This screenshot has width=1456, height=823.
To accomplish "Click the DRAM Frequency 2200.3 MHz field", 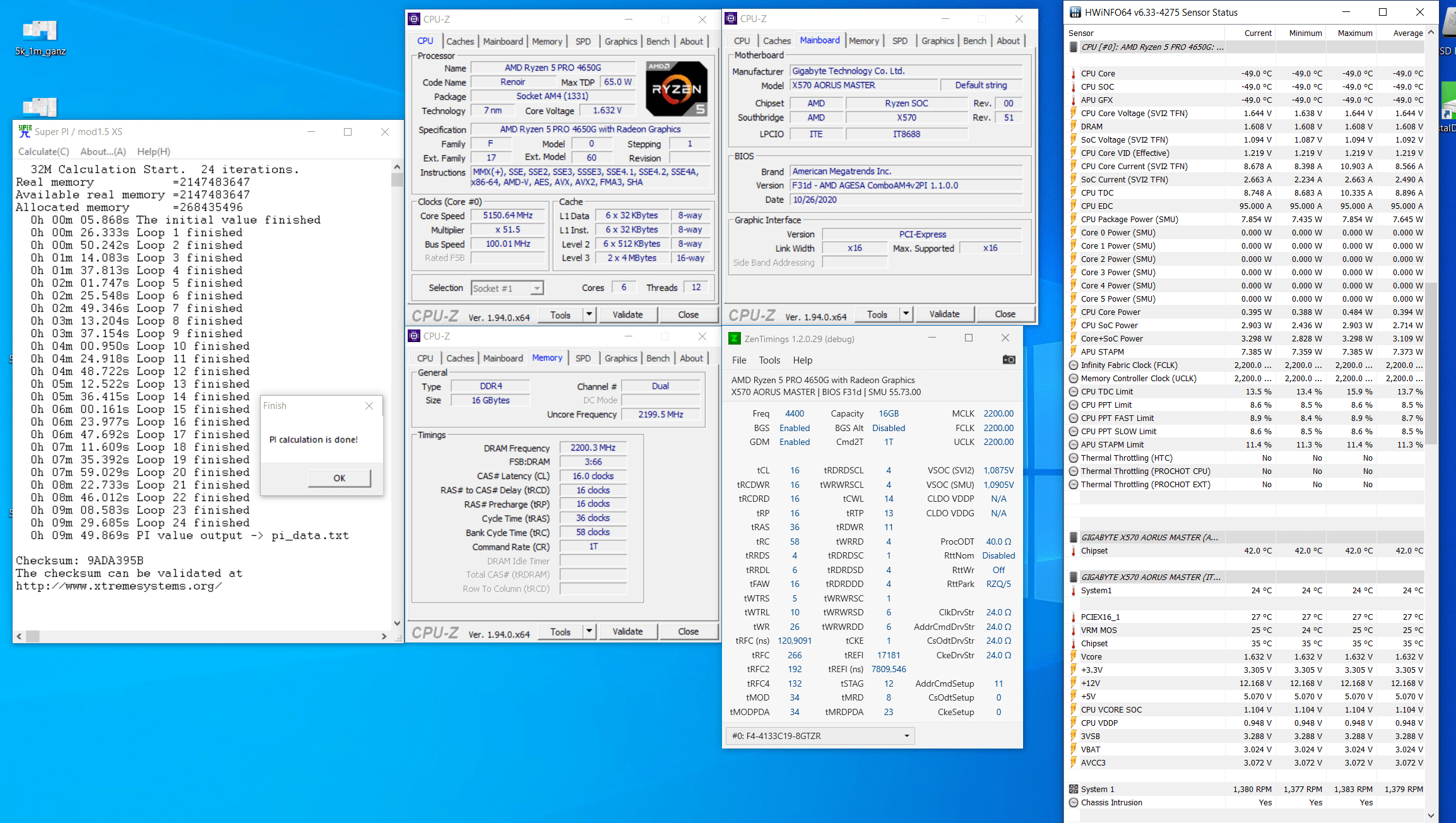I will point(593,447).
